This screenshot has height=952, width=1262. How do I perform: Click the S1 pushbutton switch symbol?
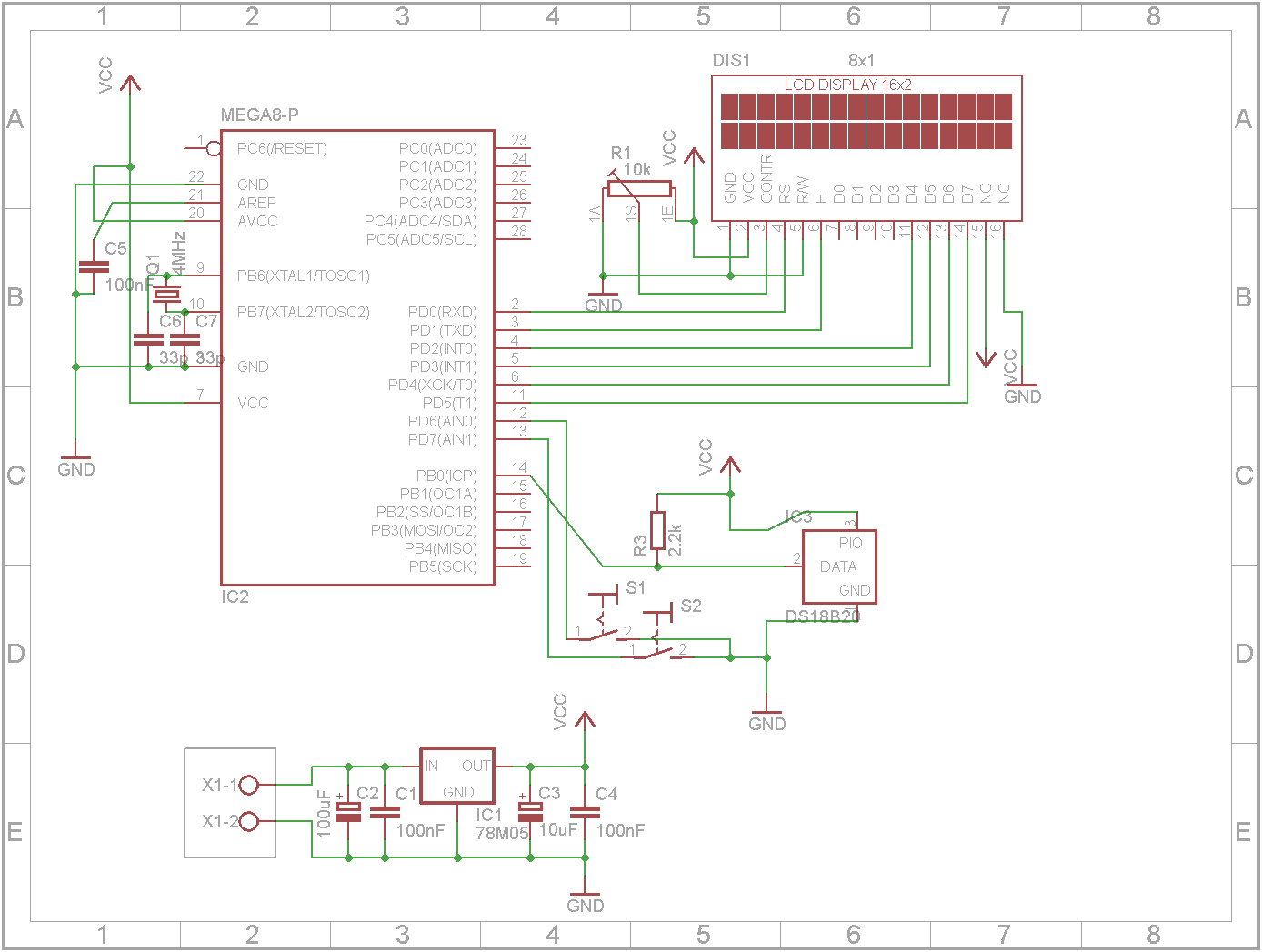pos(603,616)
